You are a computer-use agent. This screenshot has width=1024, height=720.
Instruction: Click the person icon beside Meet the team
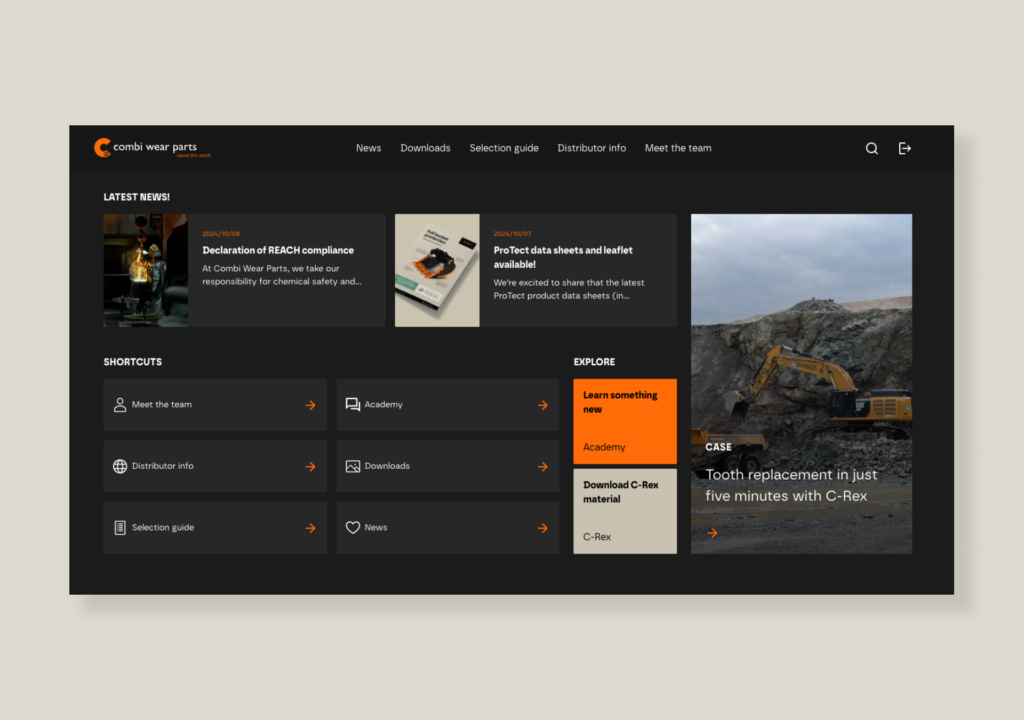pos(120,405)
